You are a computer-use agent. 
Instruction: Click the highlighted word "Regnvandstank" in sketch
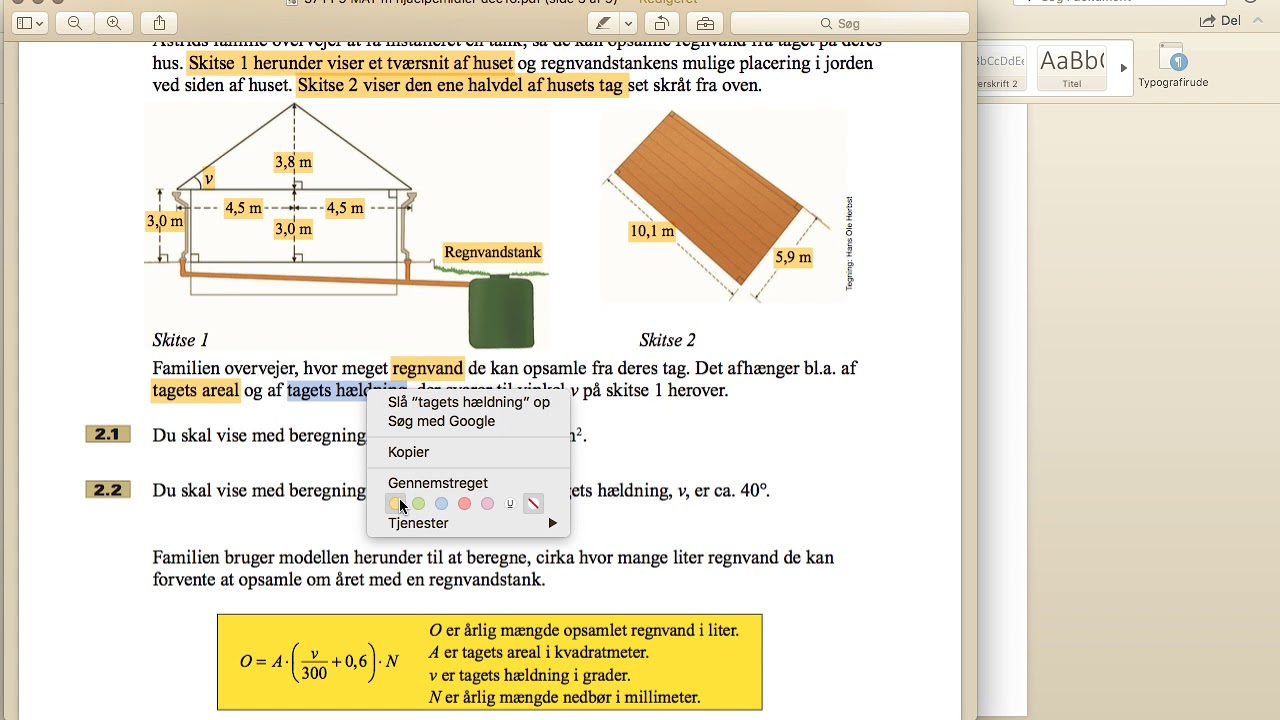[493, 253]
